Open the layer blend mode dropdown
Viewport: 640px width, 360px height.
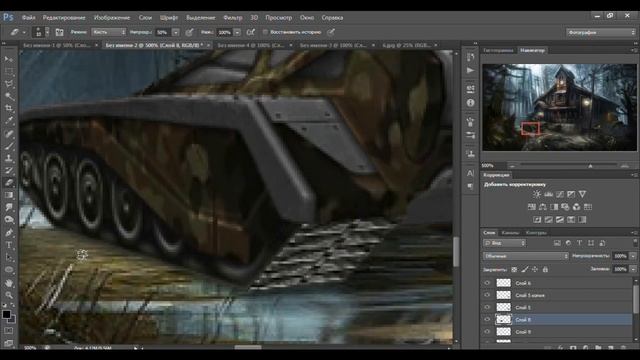tap(526, 256)
